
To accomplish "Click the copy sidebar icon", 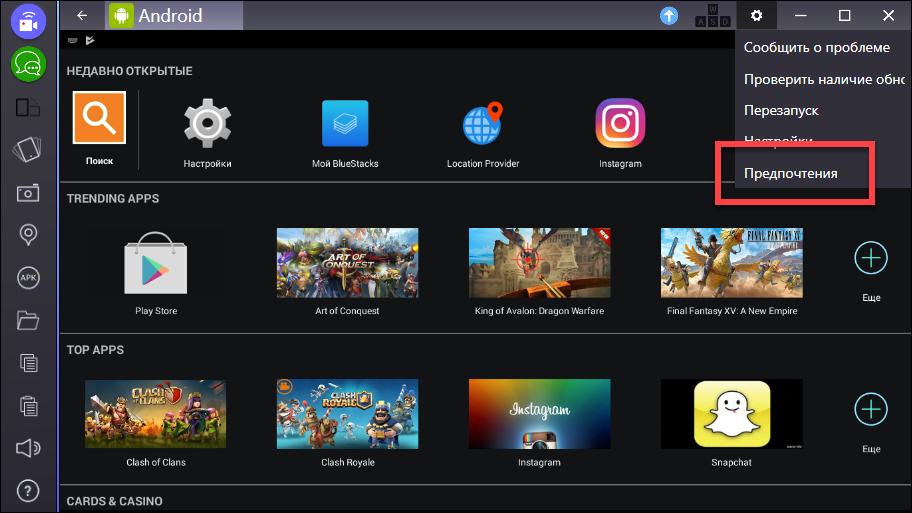I will point(28,363).
